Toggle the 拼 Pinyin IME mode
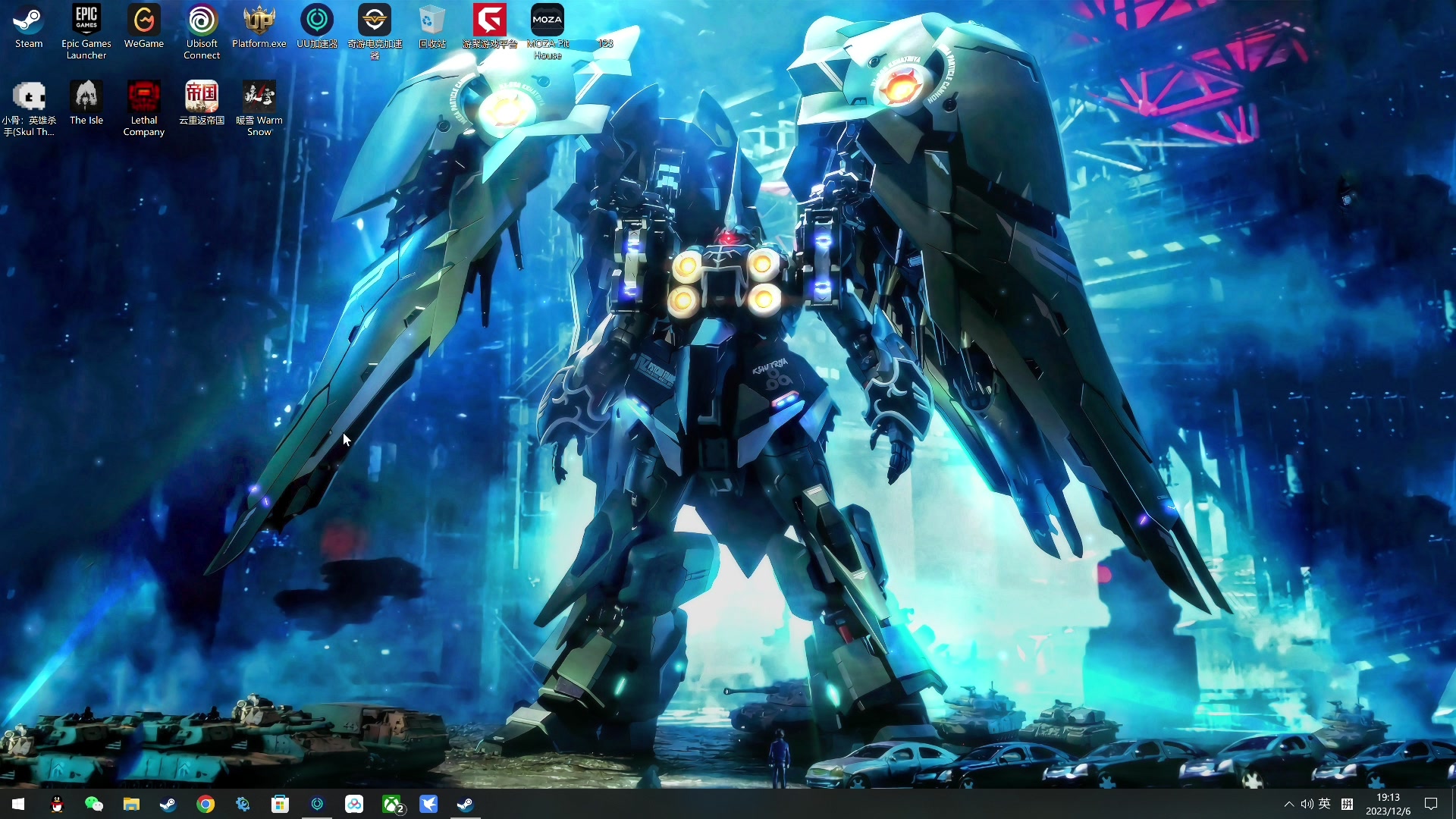 coord(1348,804)
